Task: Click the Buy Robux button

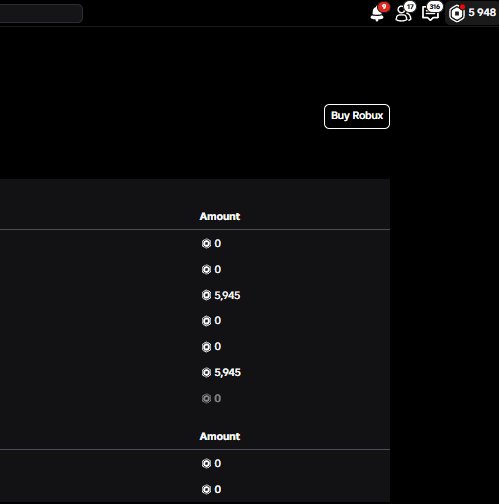Action: pos(357,116)
